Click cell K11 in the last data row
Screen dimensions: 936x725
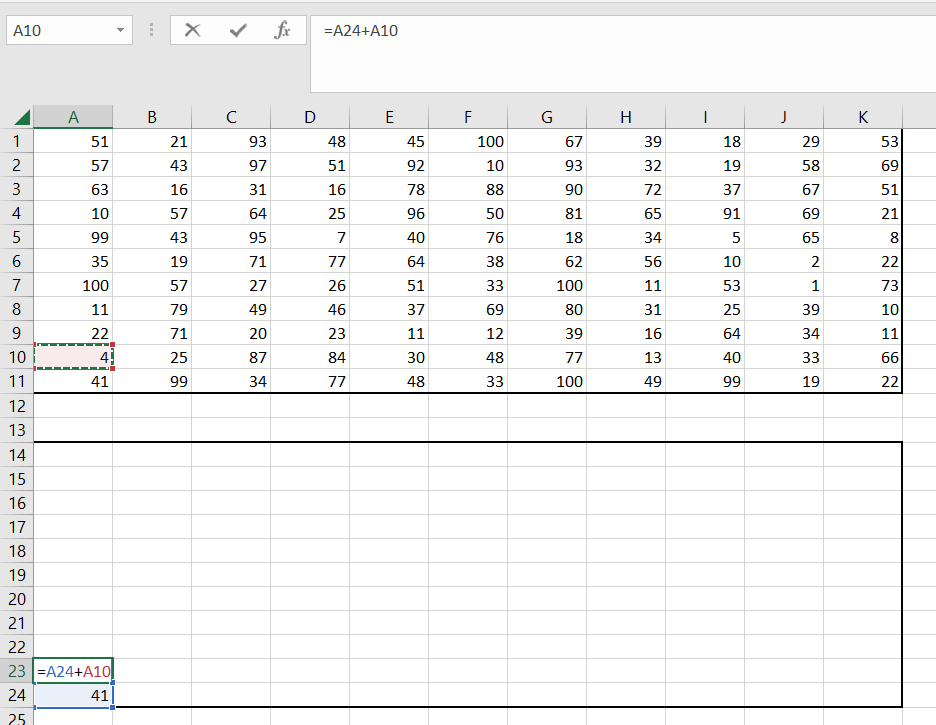pyautogui.click(x=863, y=381)
